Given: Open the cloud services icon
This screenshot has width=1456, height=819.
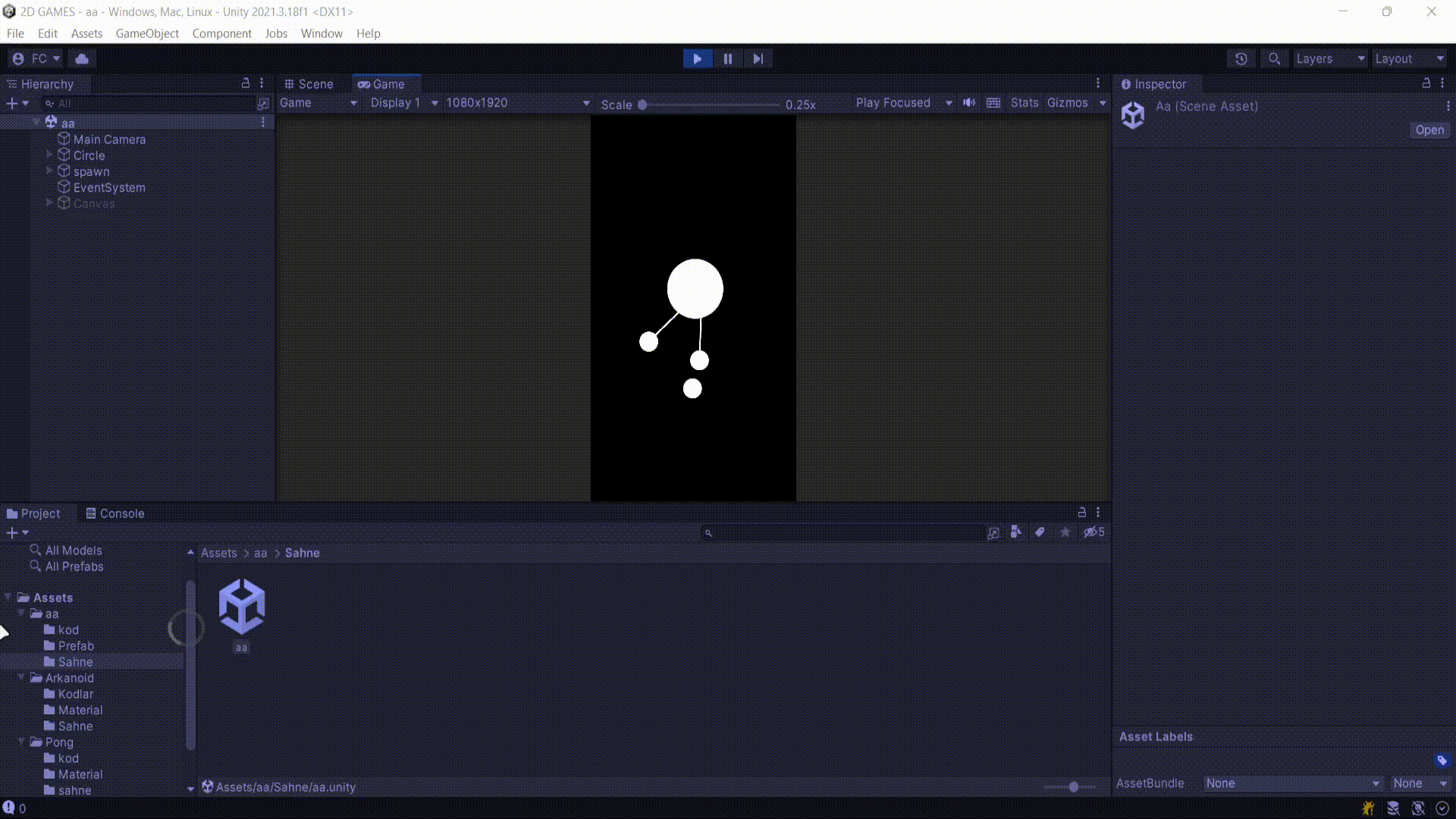Looking at the screenshot, I should click(x=82, y=58).
